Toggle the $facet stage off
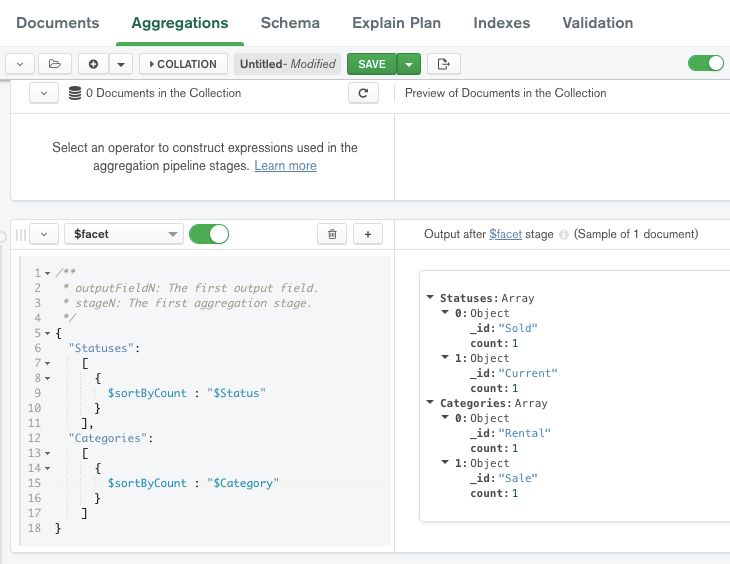 (208, 234)
